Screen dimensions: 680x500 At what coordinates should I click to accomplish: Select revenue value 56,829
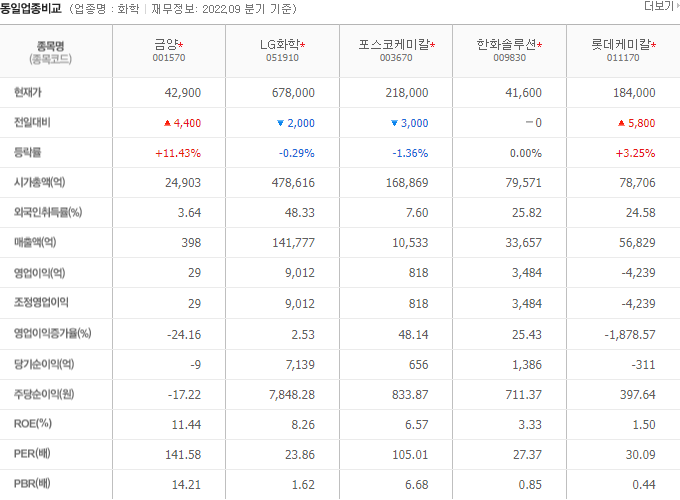(x=637, y=242)
